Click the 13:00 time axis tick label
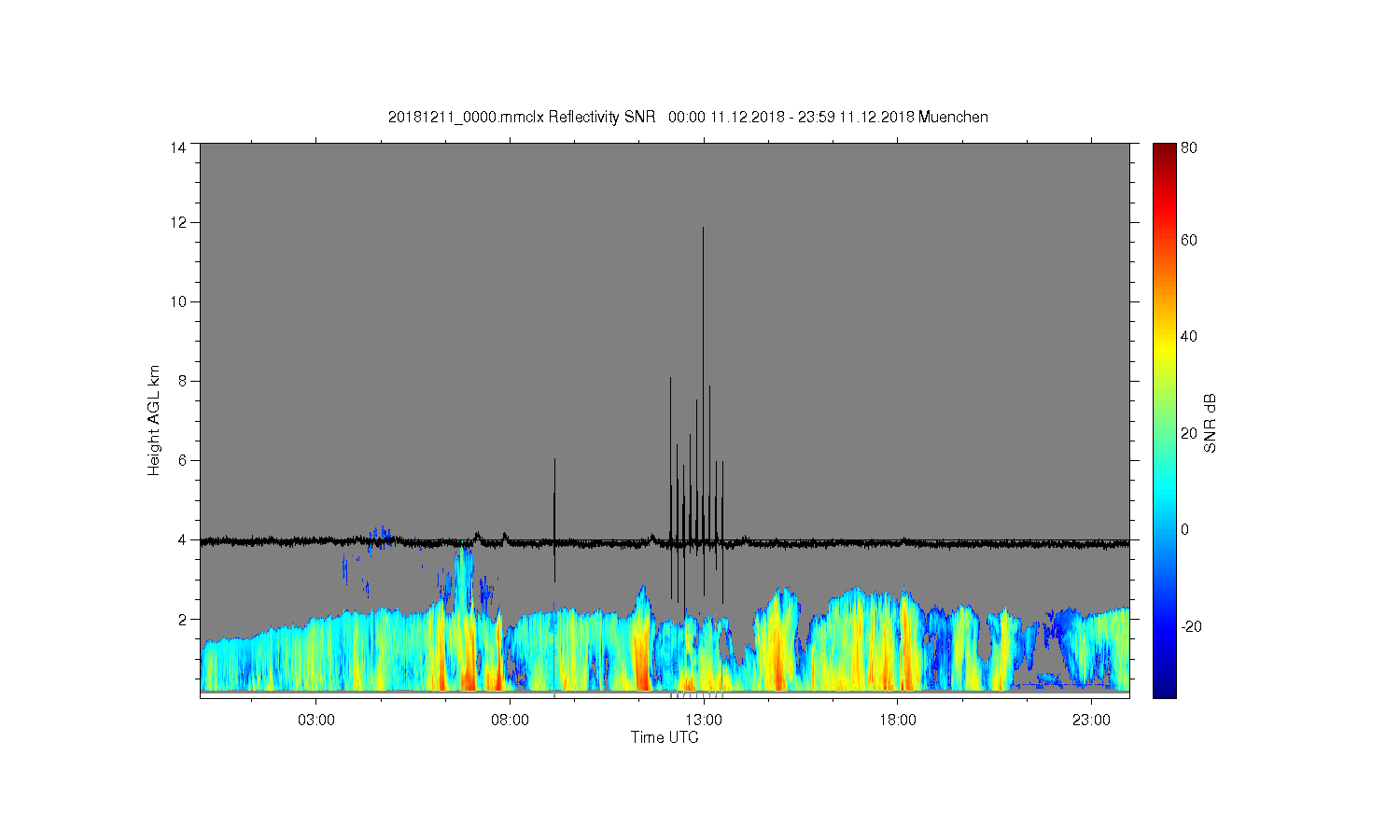The width and height of the screenshot is (1400, 840). click(x=704, y=721)
